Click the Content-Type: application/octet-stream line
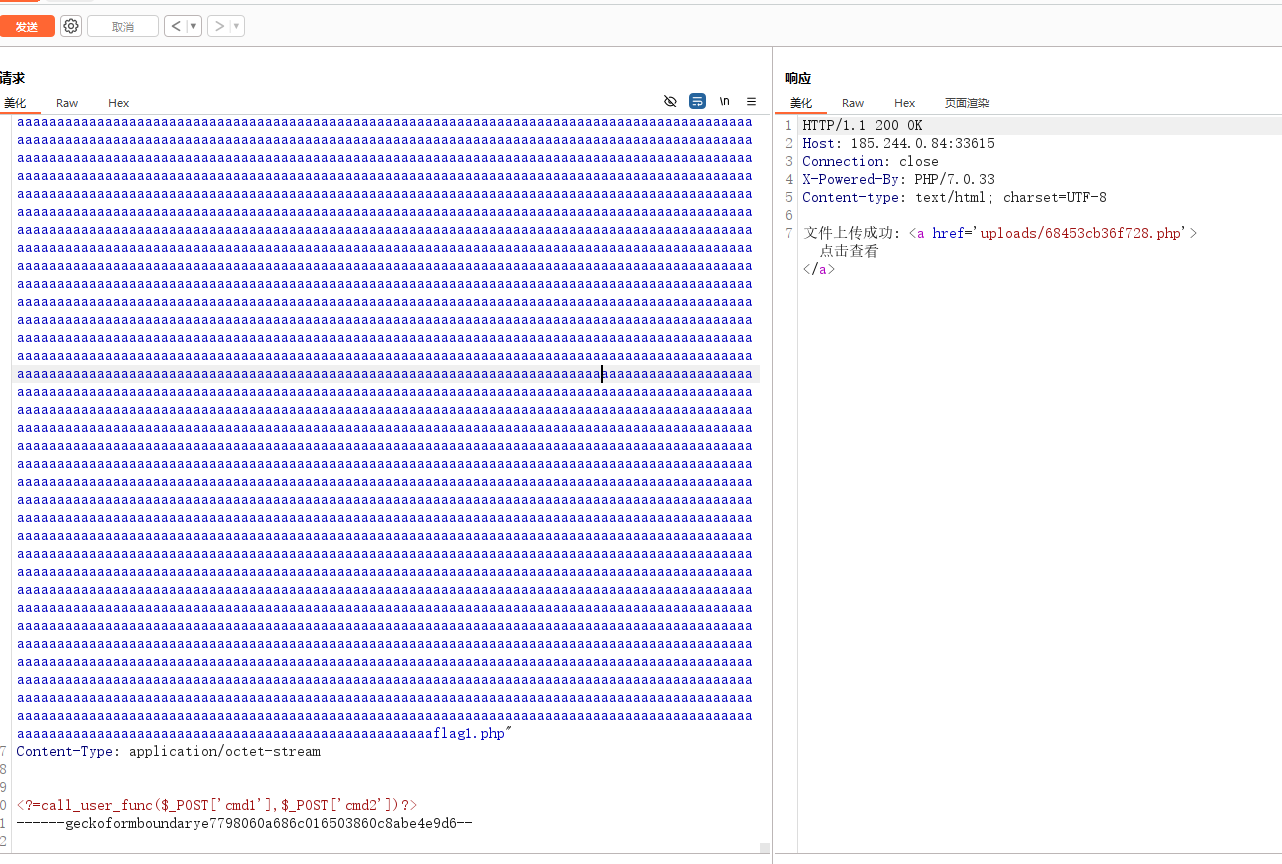This screenshot has height=864, width=1282. click(168, 752)
